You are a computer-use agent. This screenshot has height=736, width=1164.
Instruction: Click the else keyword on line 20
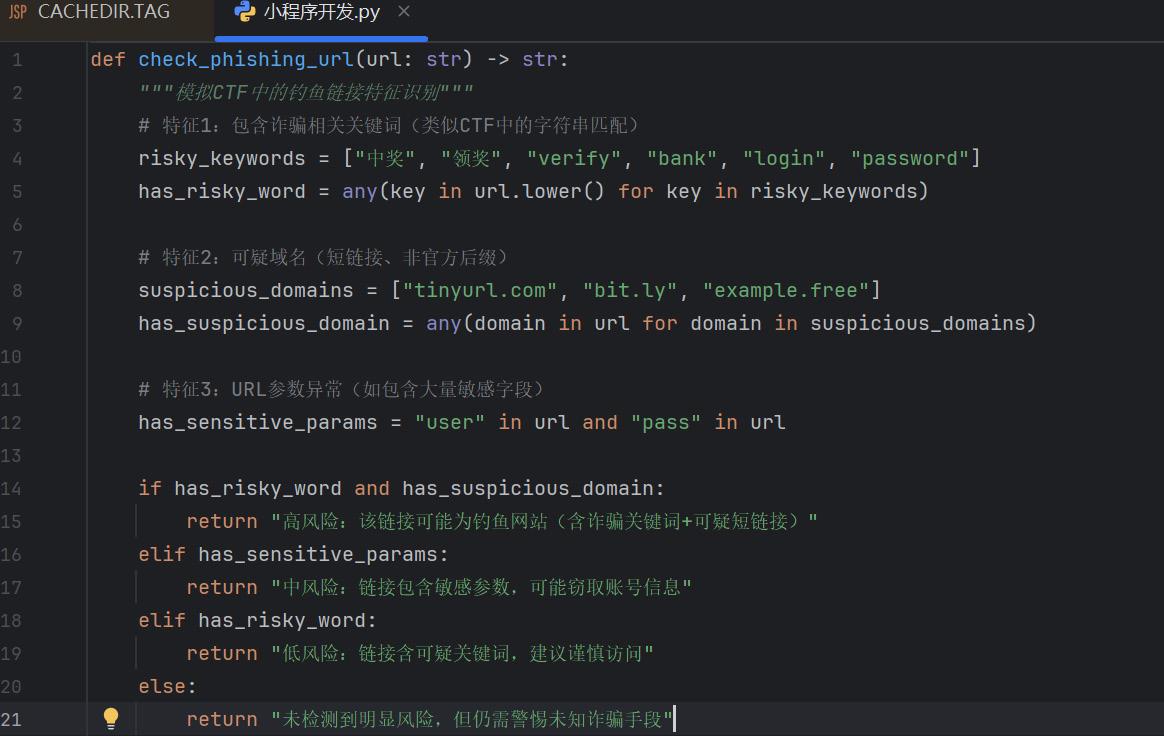pyautogui.click(x=161, y=686)
